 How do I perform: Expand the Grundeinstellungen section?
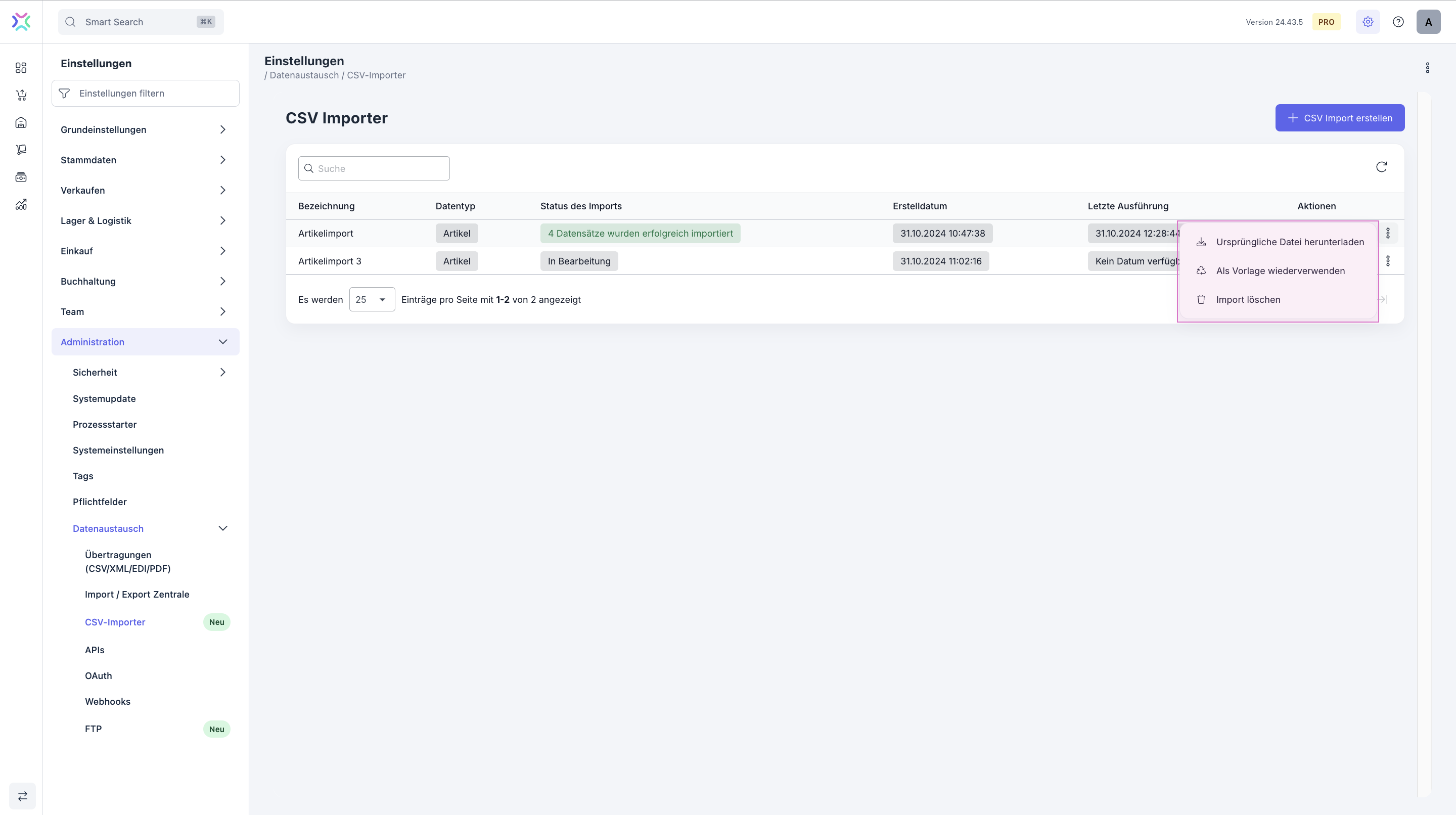click(222, 129)
